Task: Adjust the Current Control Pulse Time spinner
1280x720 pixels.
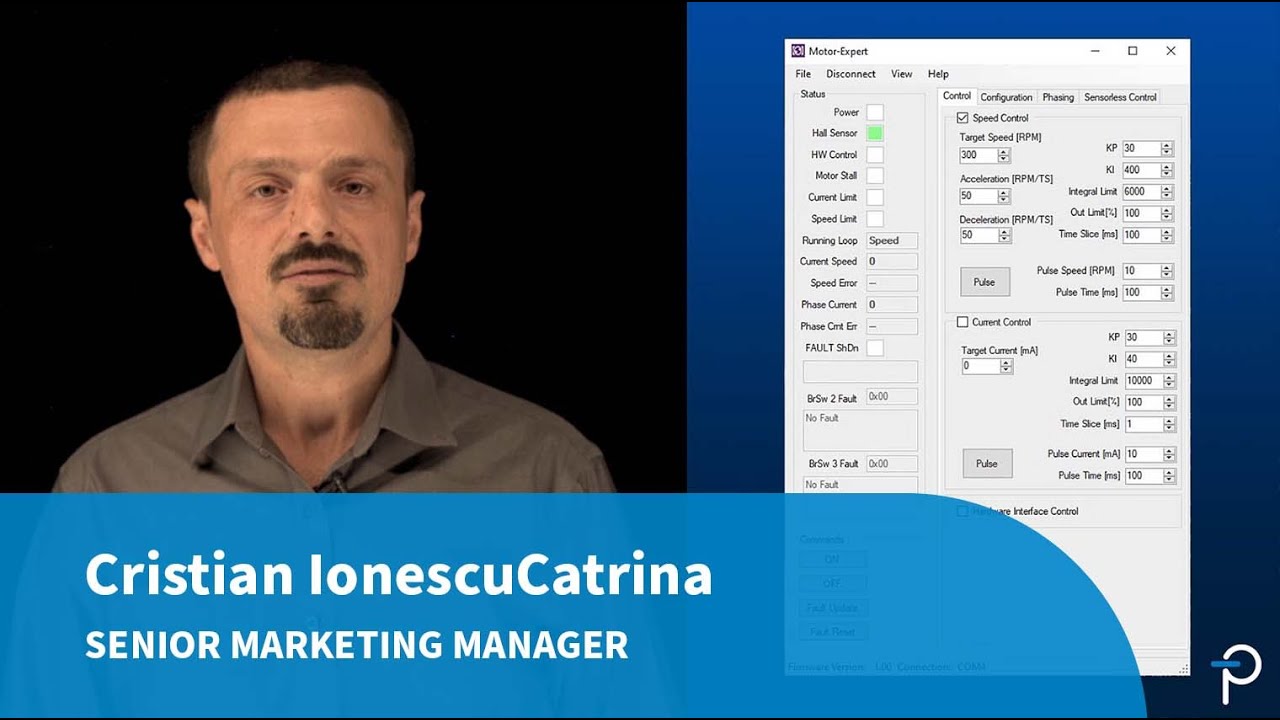Action: coord(1169,476)
